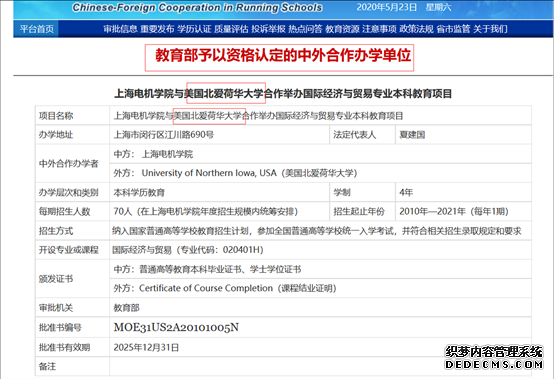This screenshot has width=554, height=379.
Task: Open the 学历认证 menu item
Action: [x=194, y=29]
